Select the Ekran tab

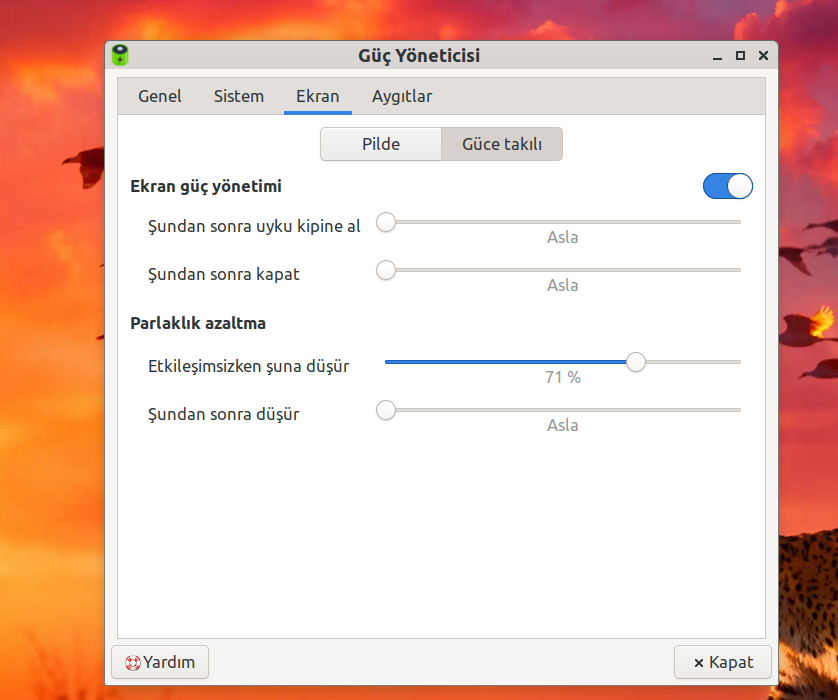pyautogui.click(x=317, y=97)
